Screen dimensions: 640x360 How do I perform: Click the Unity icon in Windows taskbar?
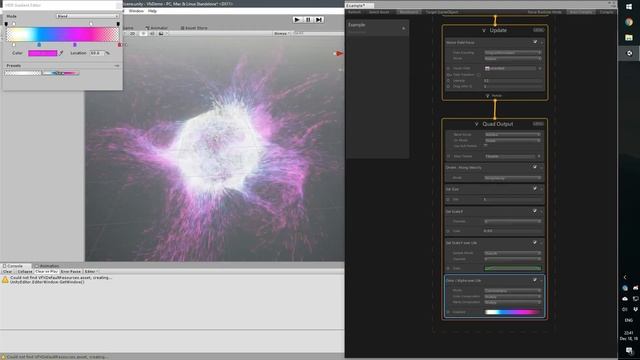(629, 53)
